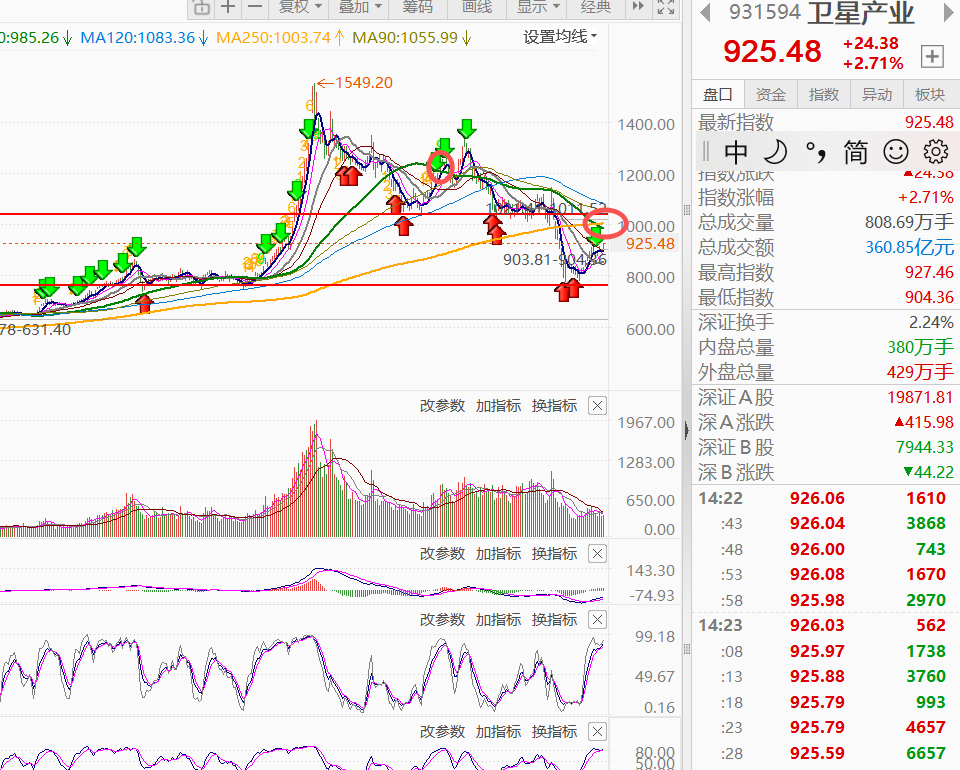960x770 pixels.
Task: Click 加指标 in the MACD panel
Action: [498, 553]
